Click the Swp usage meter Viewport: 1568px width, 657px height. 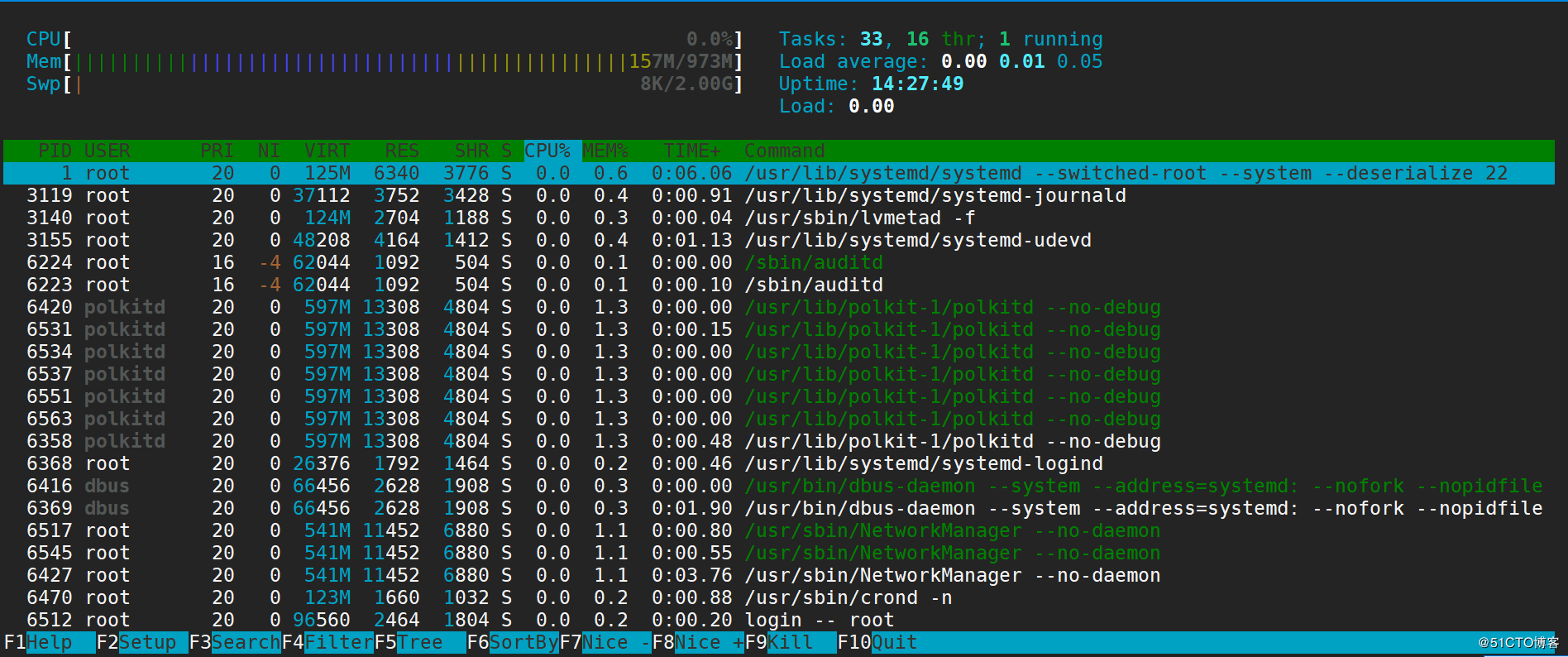[x=385, y=84]
